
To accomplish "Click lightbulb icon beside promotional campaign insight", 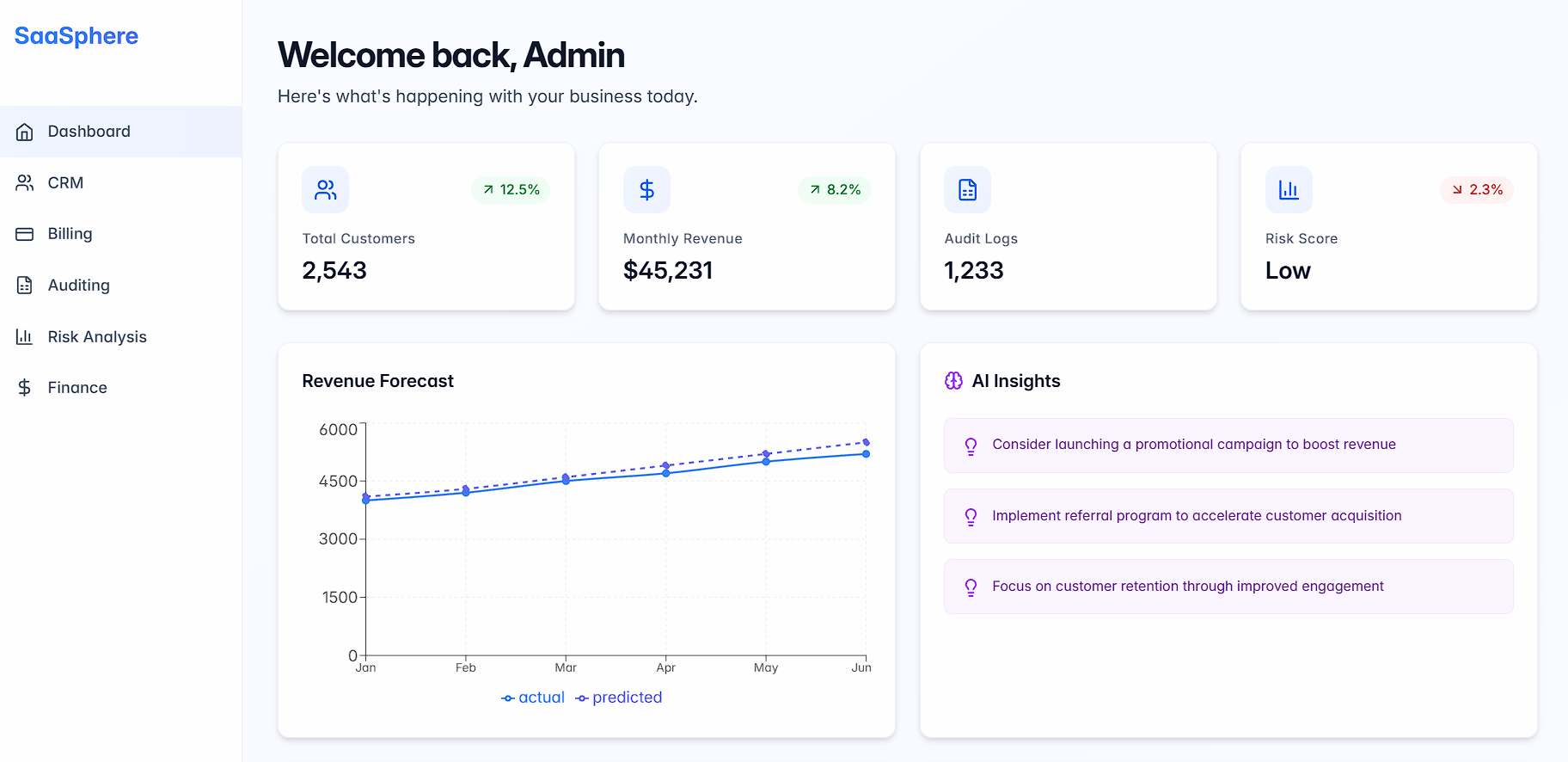I will (971, 446).
